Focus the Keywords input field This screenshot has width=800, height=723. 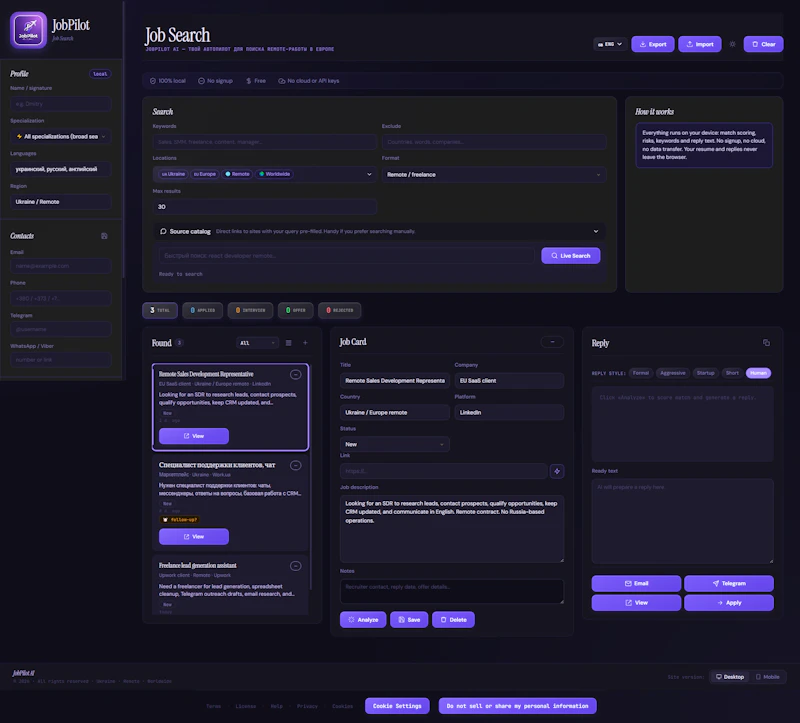264,142
